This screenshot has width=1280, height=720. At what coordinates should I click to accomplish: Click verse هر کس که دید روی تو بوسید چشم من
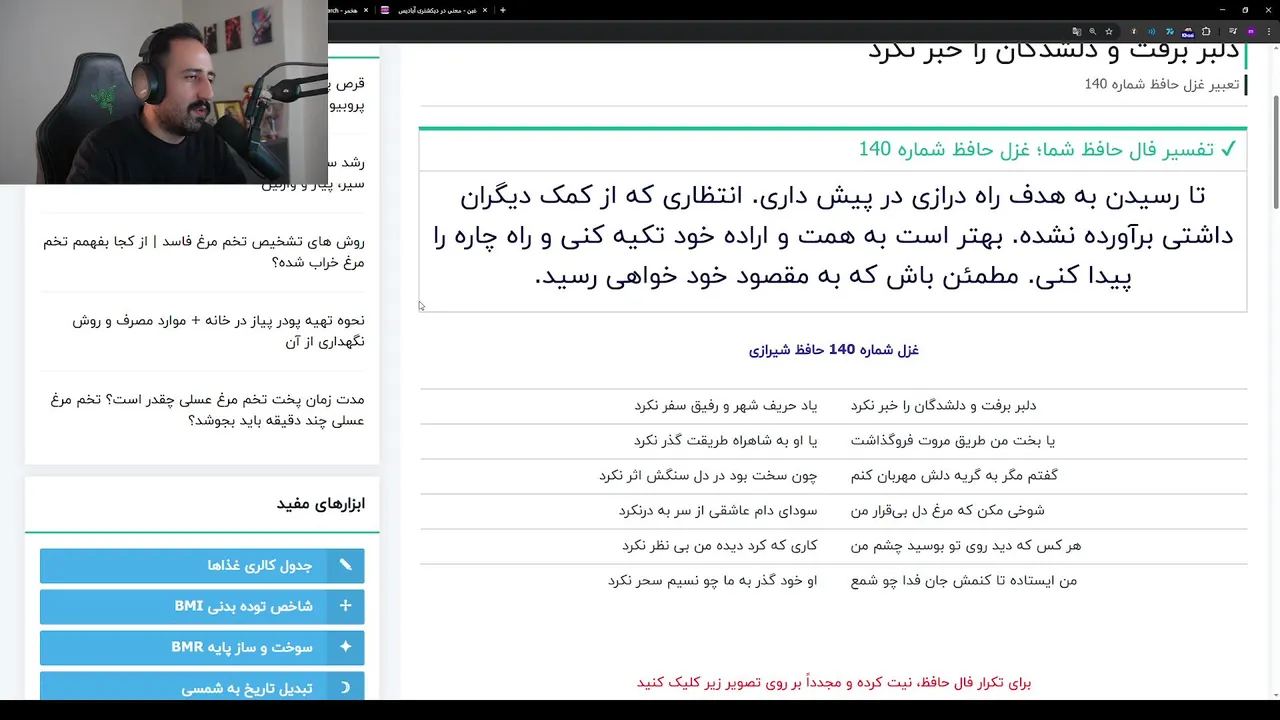(966, 545)
